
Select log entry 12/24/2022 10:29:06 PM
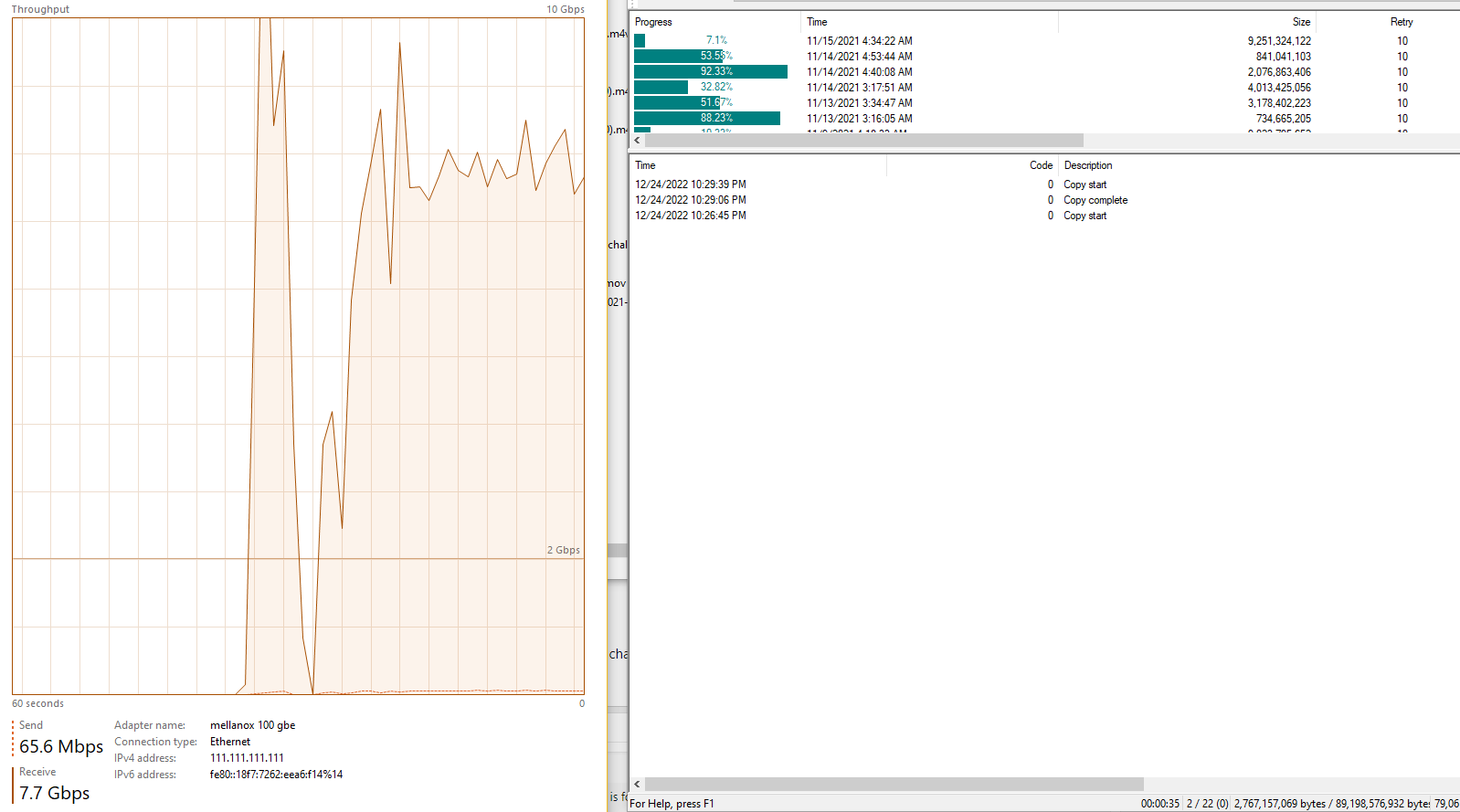(691, 200)
